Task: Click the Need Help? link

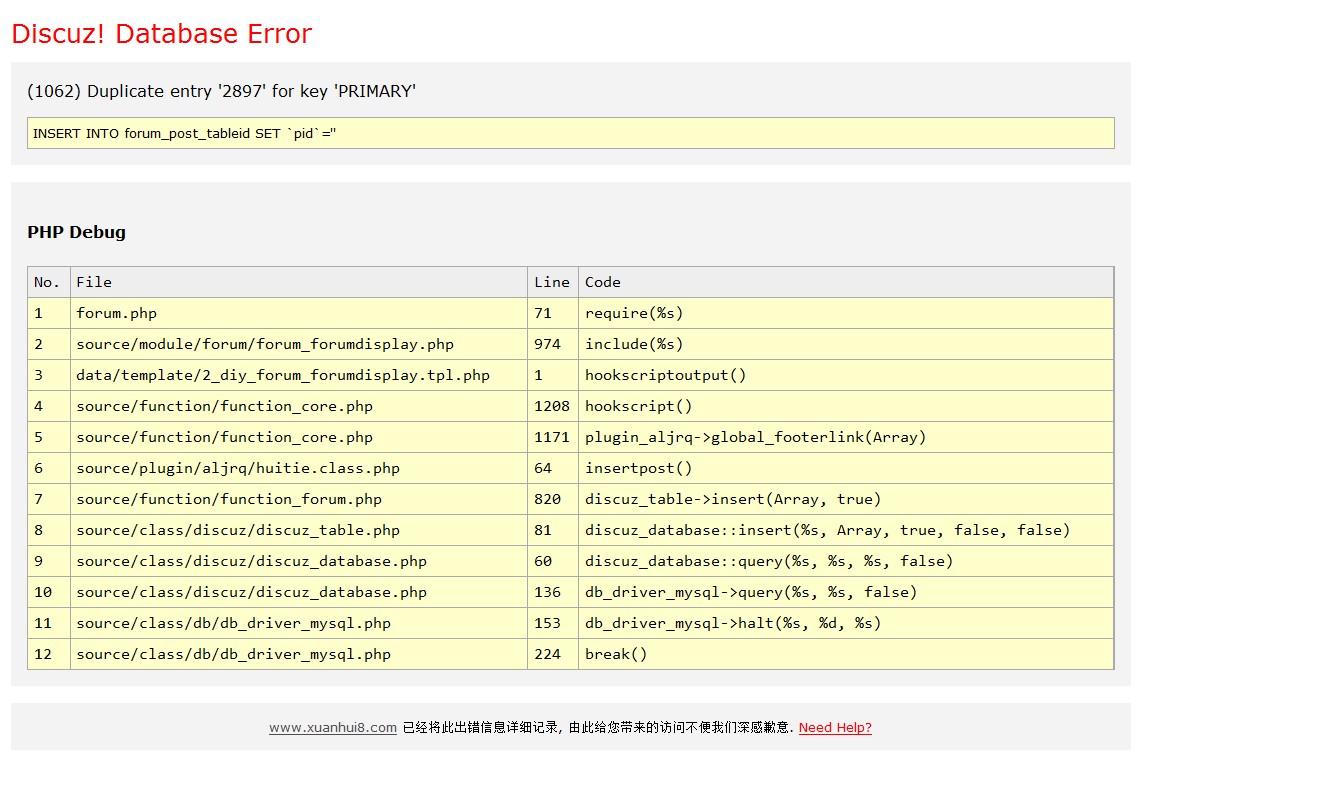Action: [x=835, y=728]
